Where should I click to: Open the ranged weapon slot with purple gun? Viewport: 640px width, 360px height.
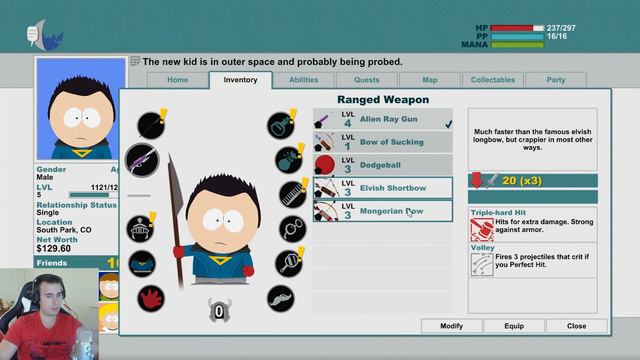pos(142,160)
